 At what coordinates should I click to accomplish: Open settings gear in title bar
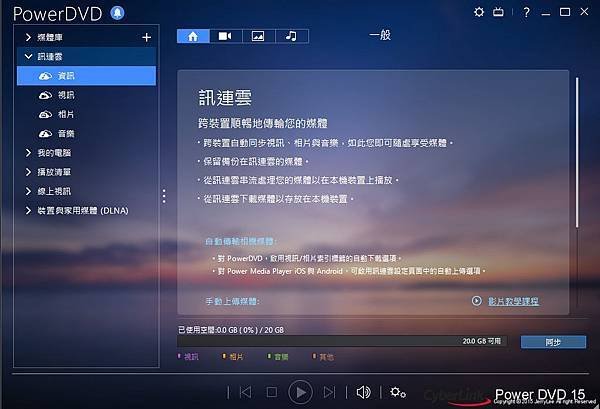coord(479,12)
